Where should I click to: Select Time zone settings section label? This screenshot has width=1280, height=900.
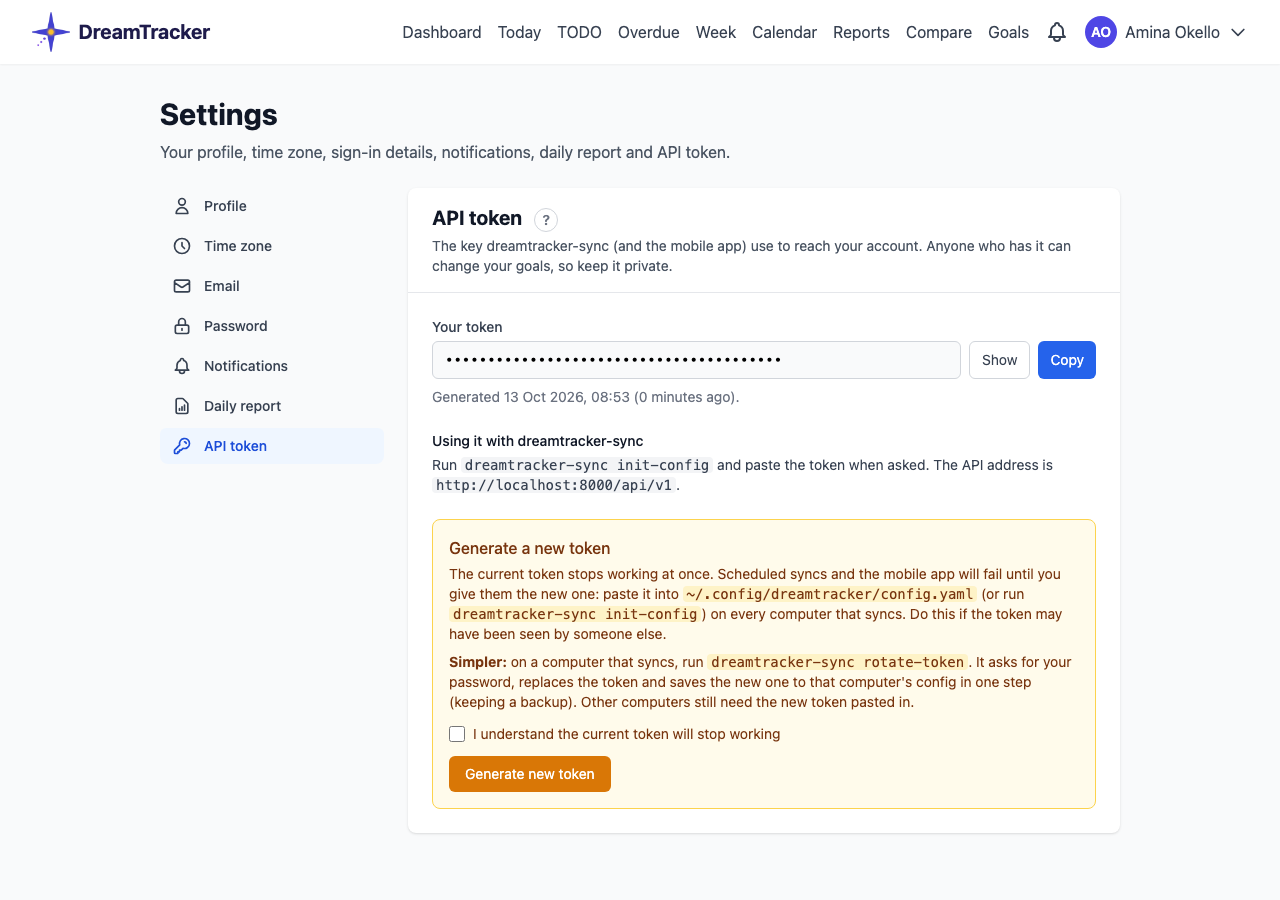tap(238, 246)
